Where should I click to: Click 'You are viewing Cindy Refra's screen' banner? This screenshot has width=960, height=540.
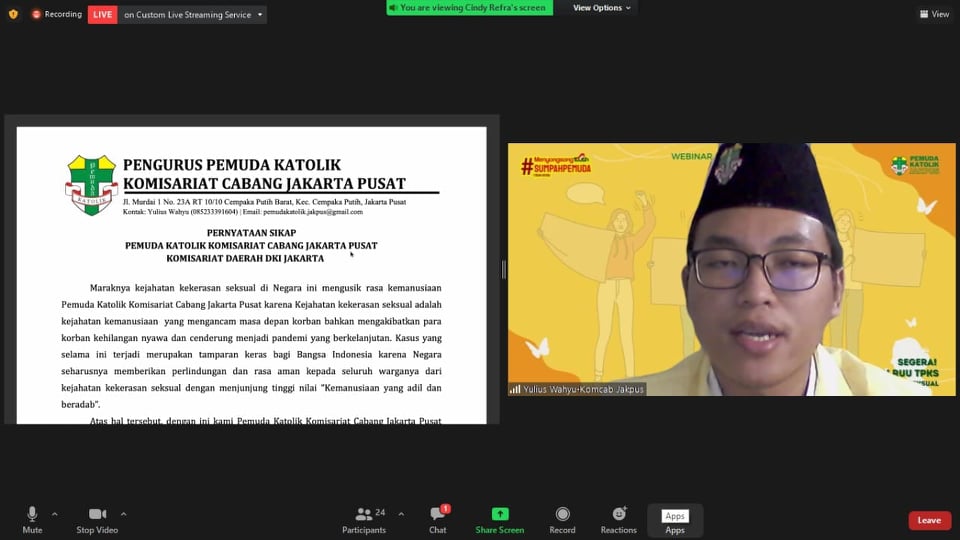click(470, 8)
